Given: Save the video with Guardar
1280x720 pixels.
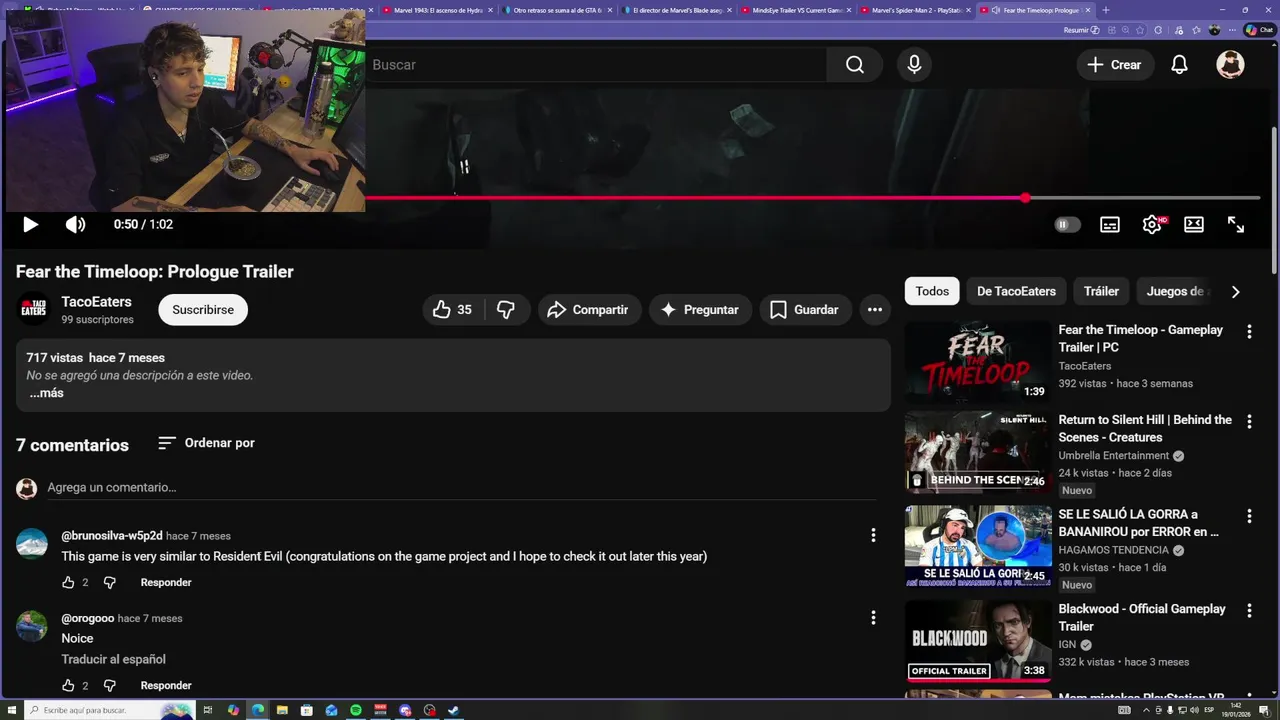Looking at the screenshot, I should coord(805,310).
